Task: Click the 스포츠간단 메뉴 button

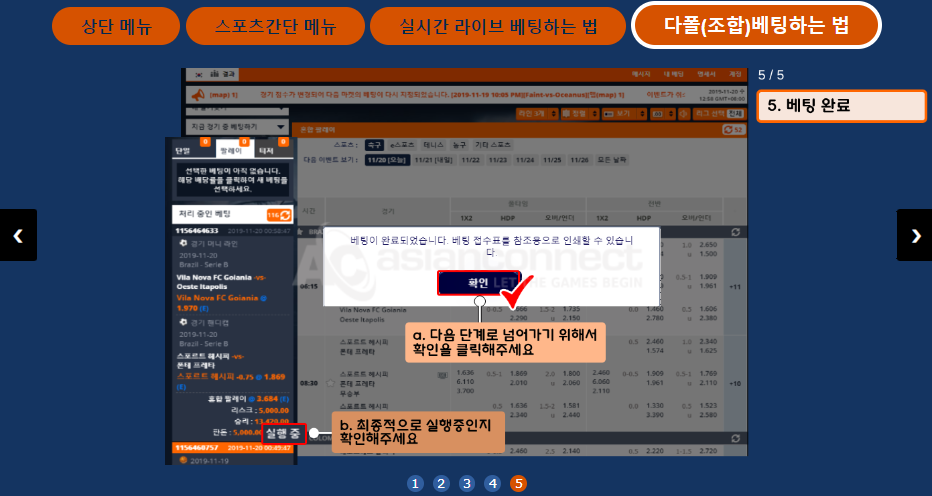Action: [x=275, y=26]
